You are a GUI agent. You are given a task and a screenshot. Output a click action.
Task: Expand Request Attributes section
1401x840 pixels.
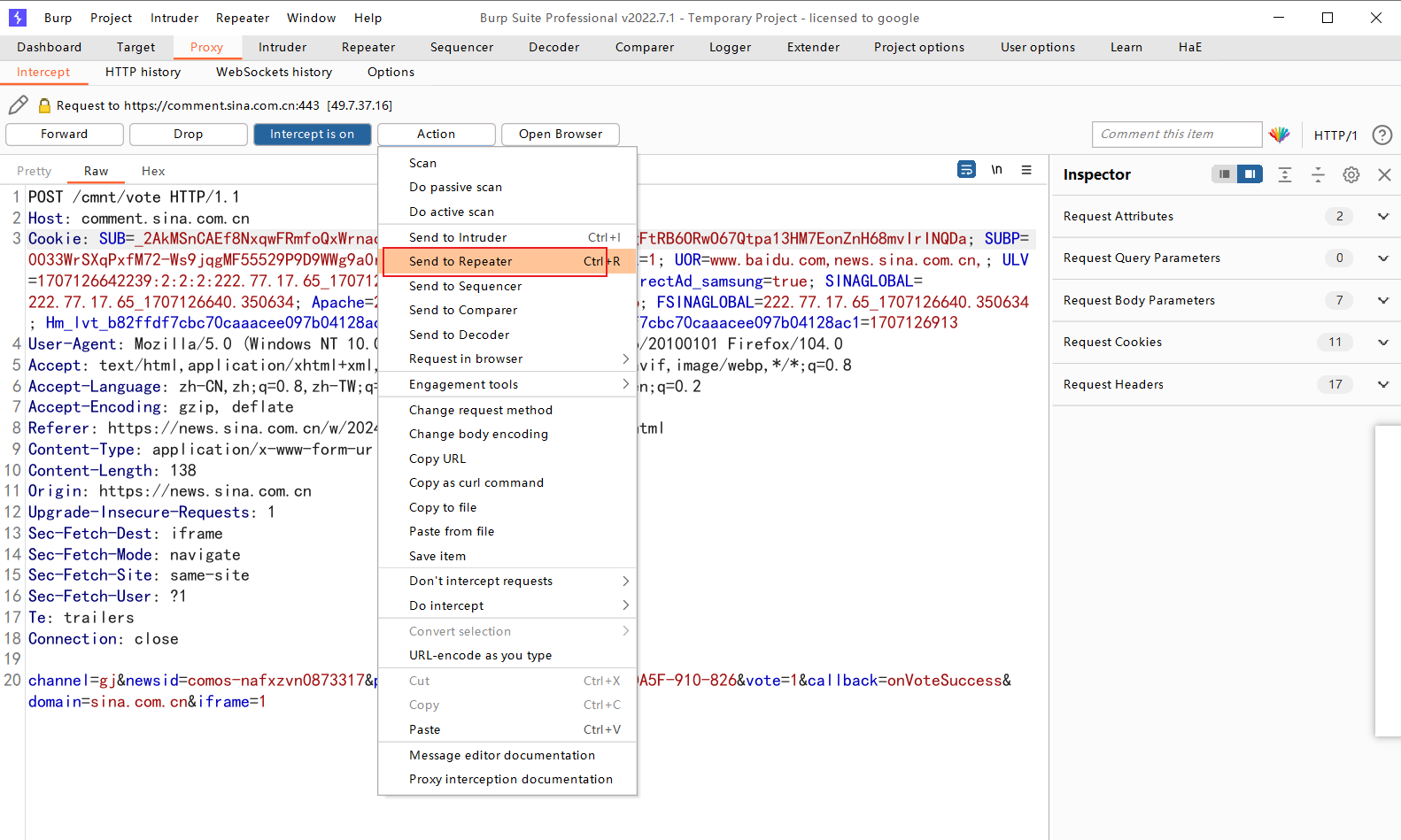[1382, 217]
